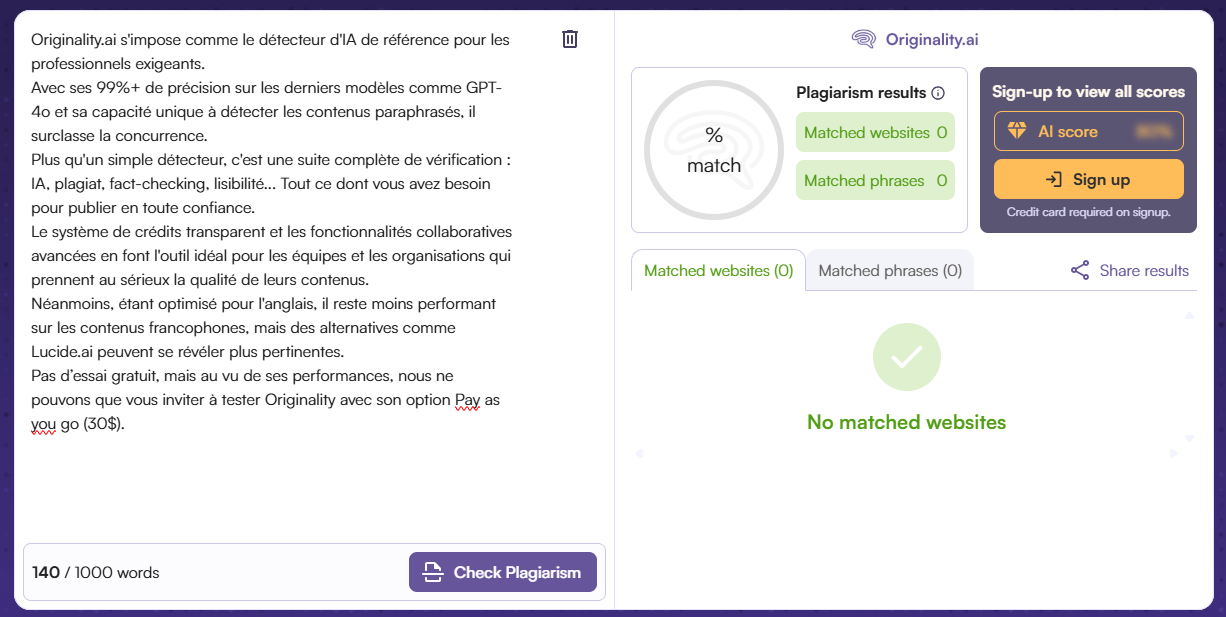Click the Check Plagiarism button

(x=503, y=572)
